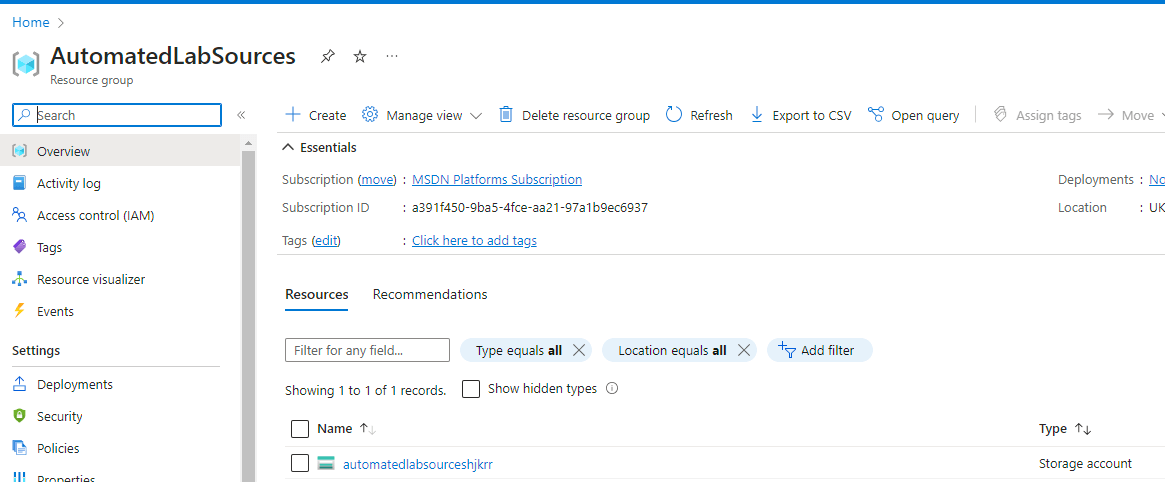Click the Delete resource group trash icon
The image size is (1165, 482).
506,115
